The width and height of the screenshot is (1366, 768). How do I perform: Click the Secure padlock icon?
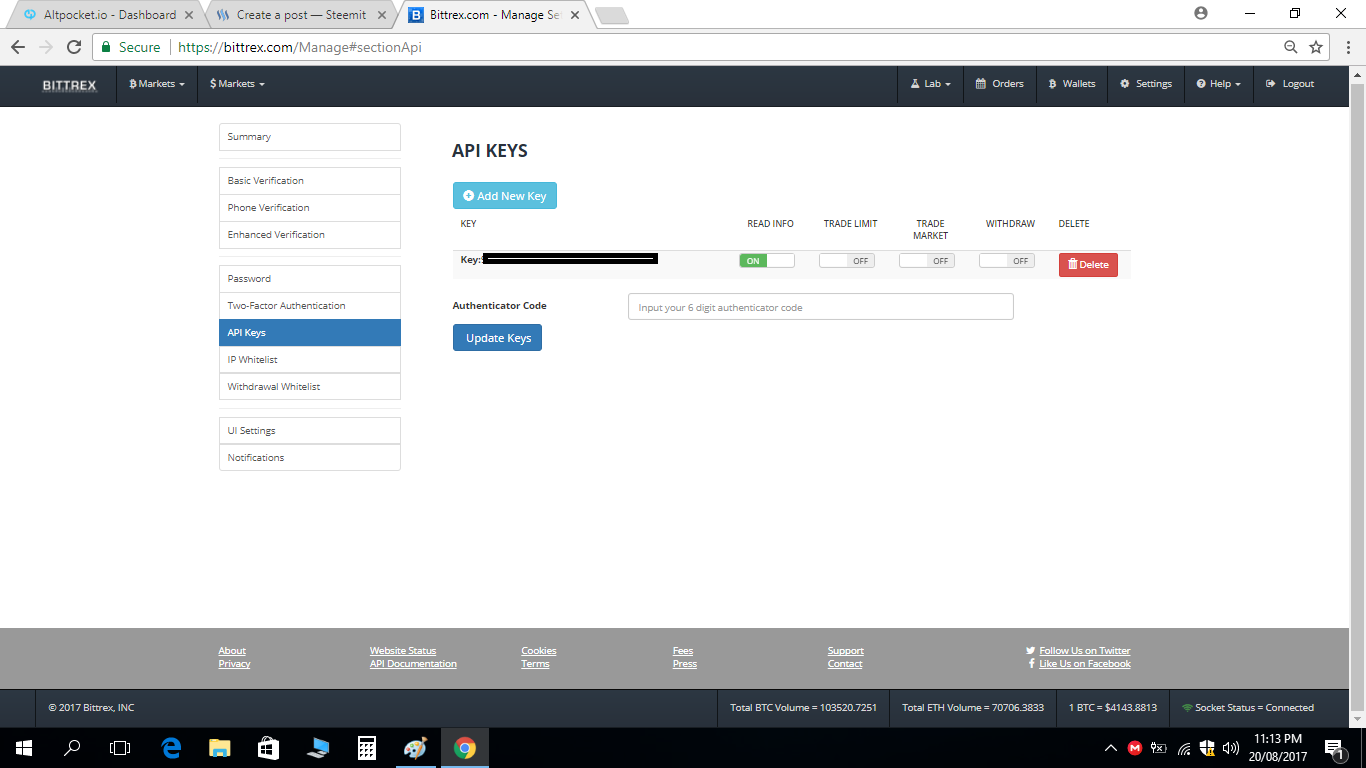point(106,47)
